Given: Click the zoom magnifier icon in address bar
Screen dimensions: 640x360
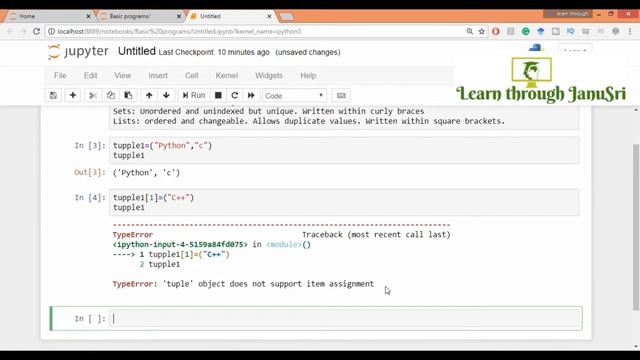Looking at the screenshot, I should pyautogui.click(x=470, y=31).
